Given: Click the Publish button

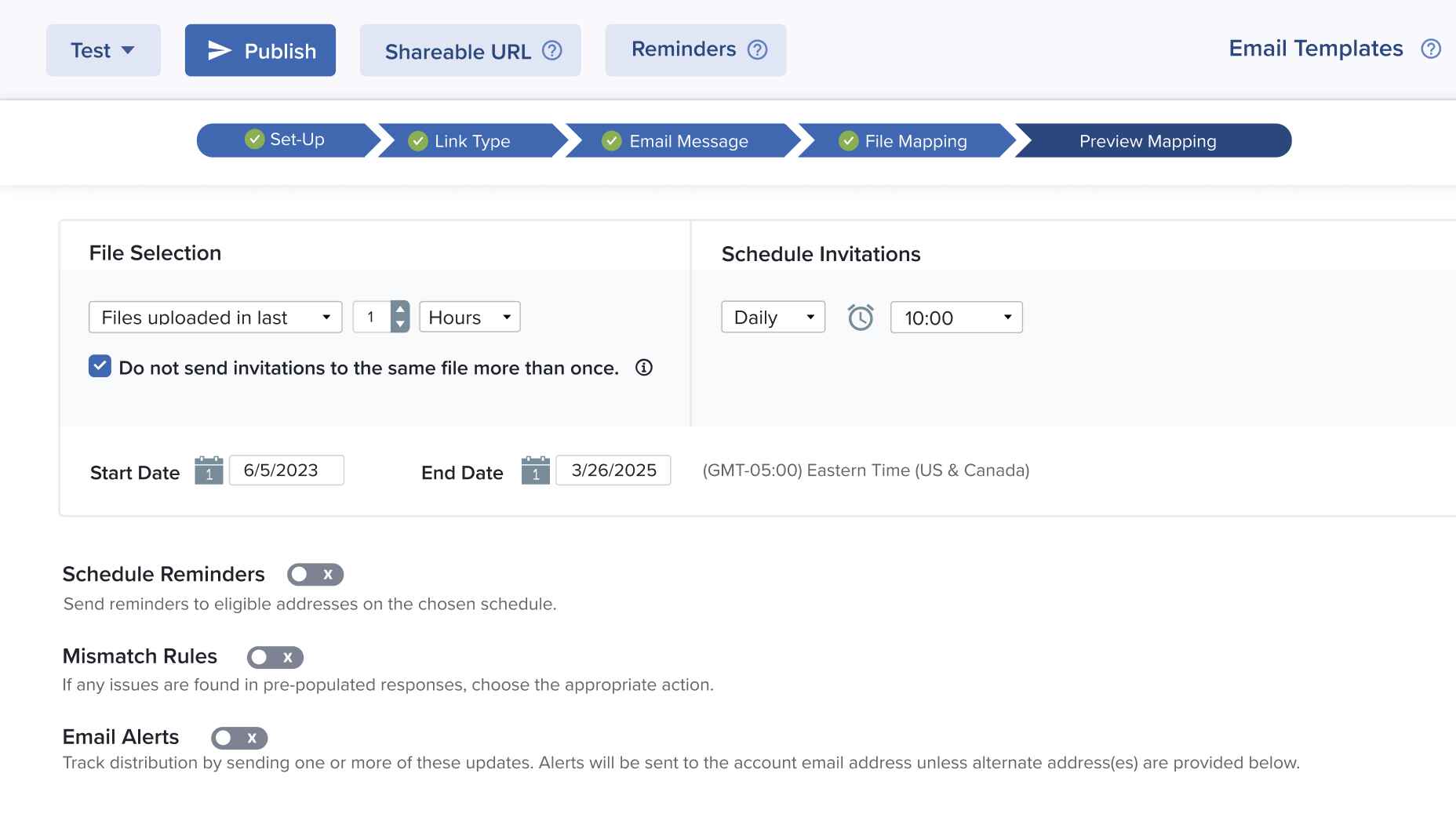Looking at the screenshot, I should coord(260,51).
